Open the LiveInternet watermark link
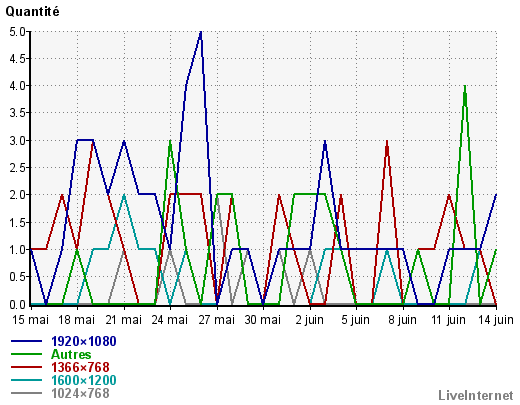The image size is (520, 405). coord(476,395)
